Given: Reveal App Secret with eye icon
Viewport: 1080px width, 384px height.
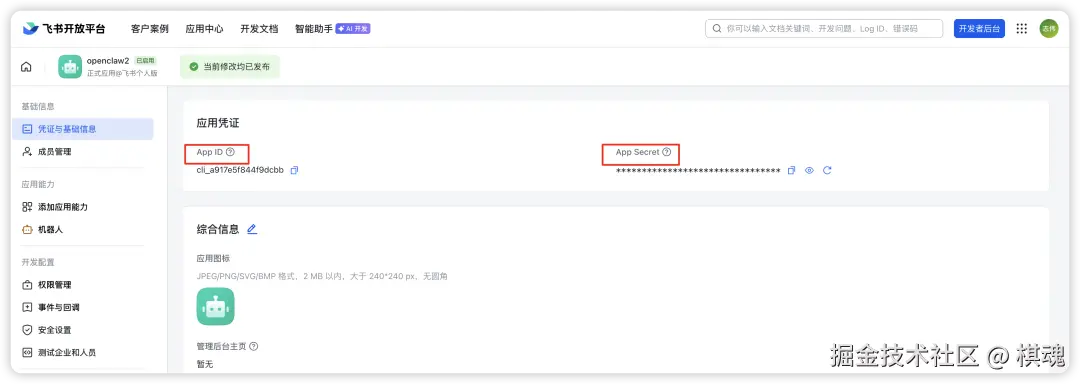Looking at the screenshot, I should click(x=809, y=170).
